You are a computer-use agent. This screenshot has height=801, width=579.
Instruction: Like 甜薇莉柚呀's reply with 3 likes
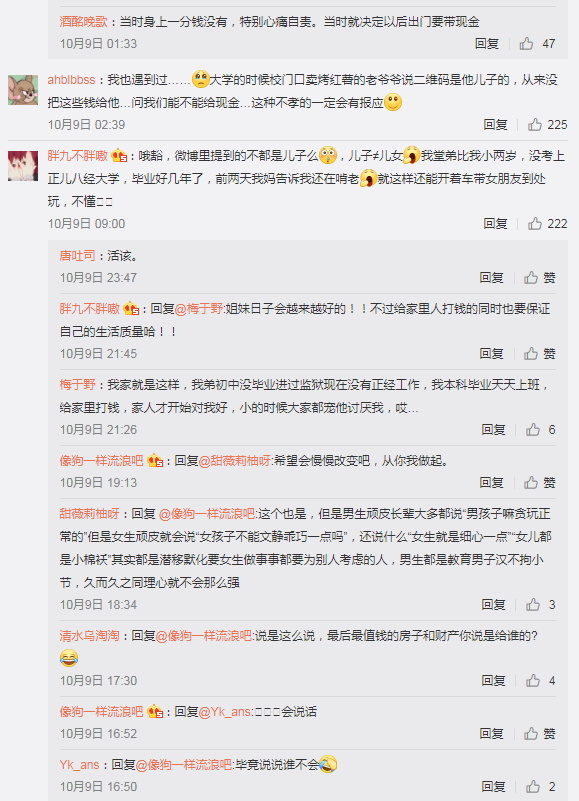(533, 604)
